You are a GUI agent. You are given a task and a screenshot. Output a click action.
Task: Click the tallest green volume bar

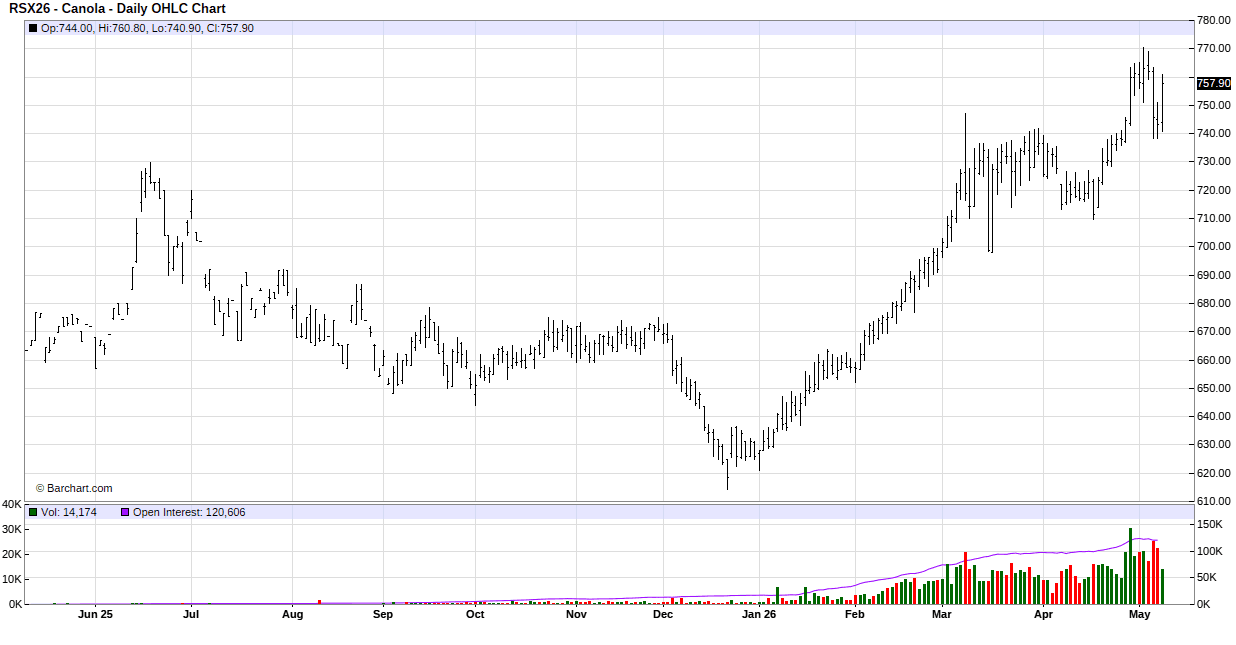pos(1130,566)
